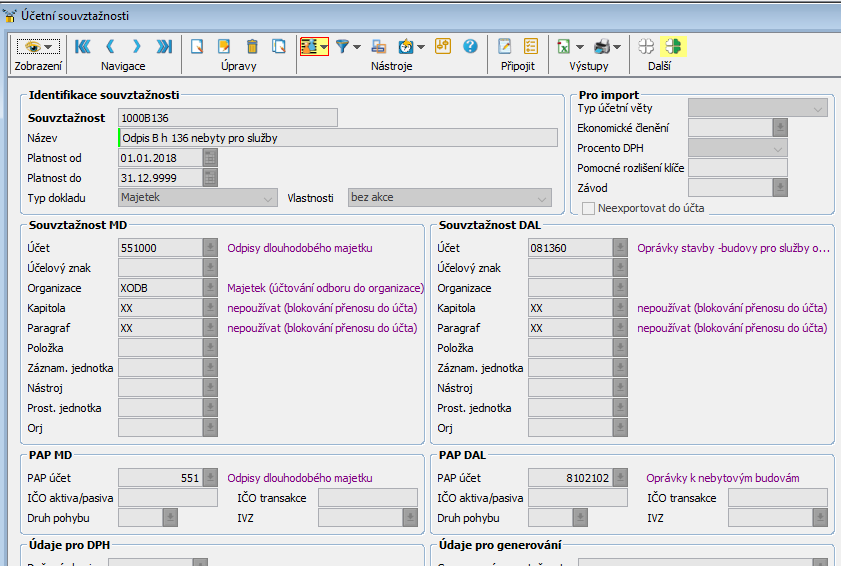Expand the Typ účetní věty dropdown
This screenshot has width=841, height=566.
(x=820, y=108)
